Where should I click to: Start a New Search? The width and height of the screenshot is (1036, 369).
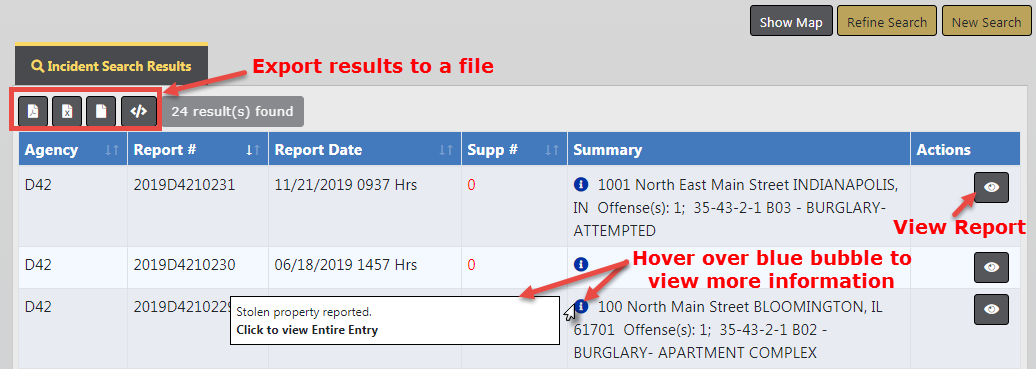[x=986, y=22]
